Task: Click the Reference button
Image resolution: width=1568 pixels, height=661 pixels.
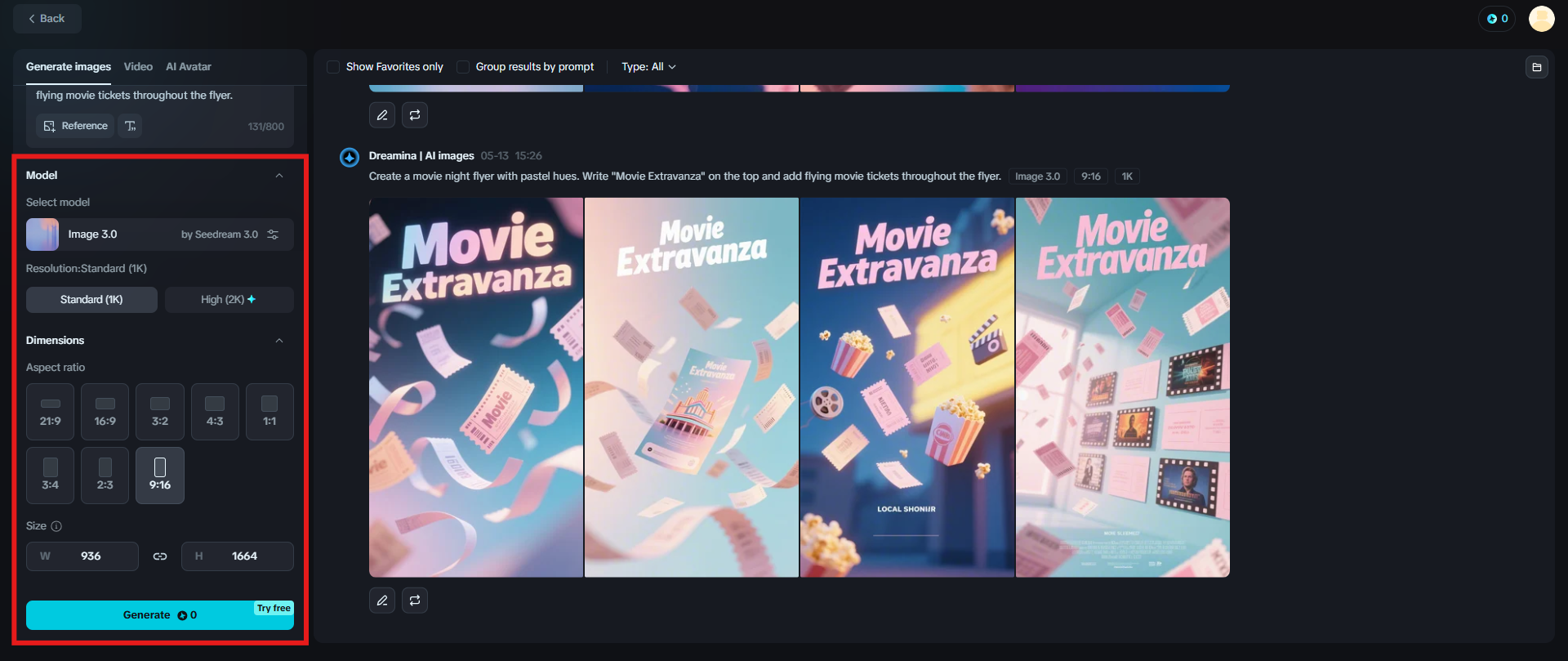Action: (75, 126)
